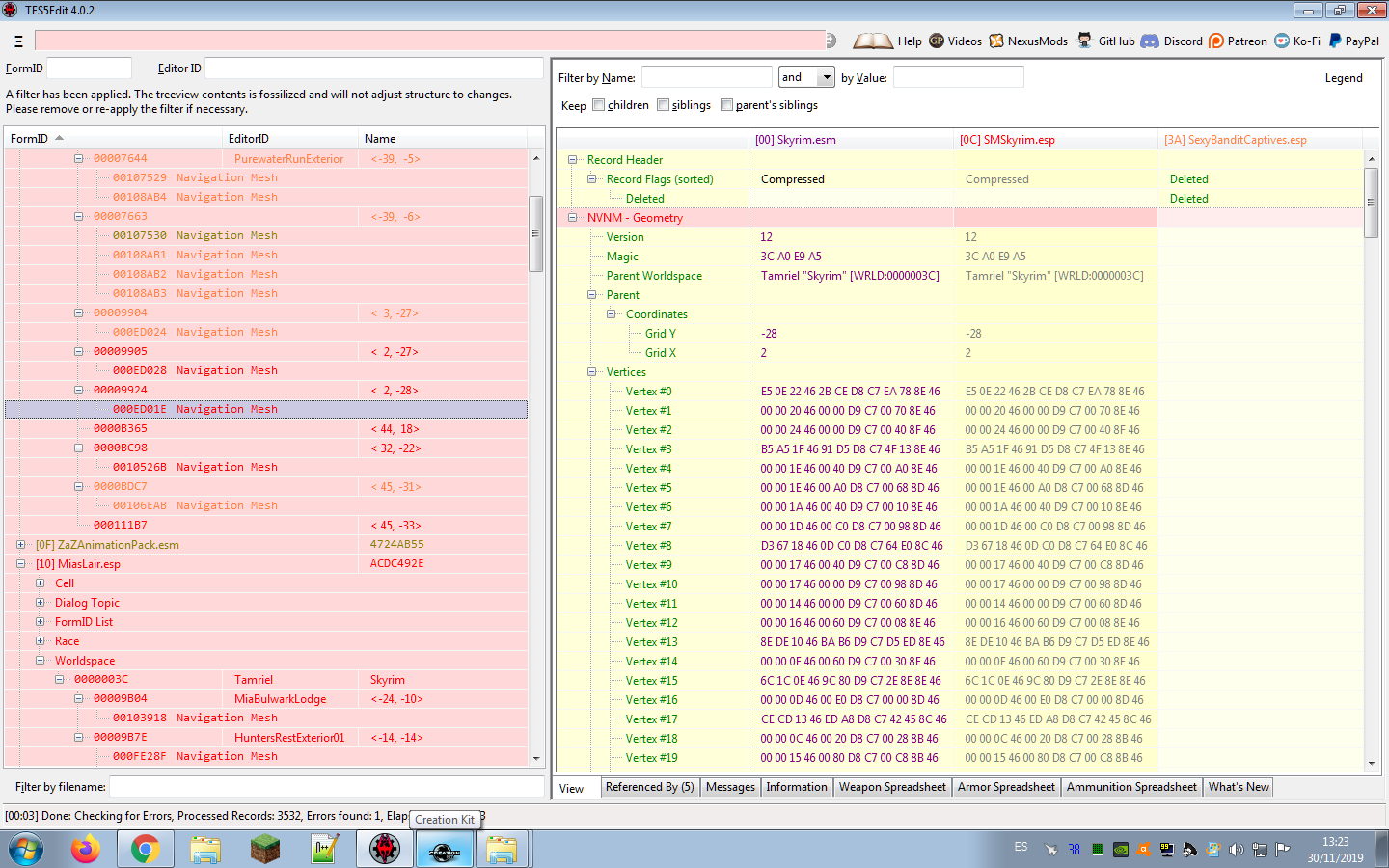Open the blue 38 temperature tray icon
This screenshot has width=1389, height=868.
pyautogui.click(x=1075, y=850)
